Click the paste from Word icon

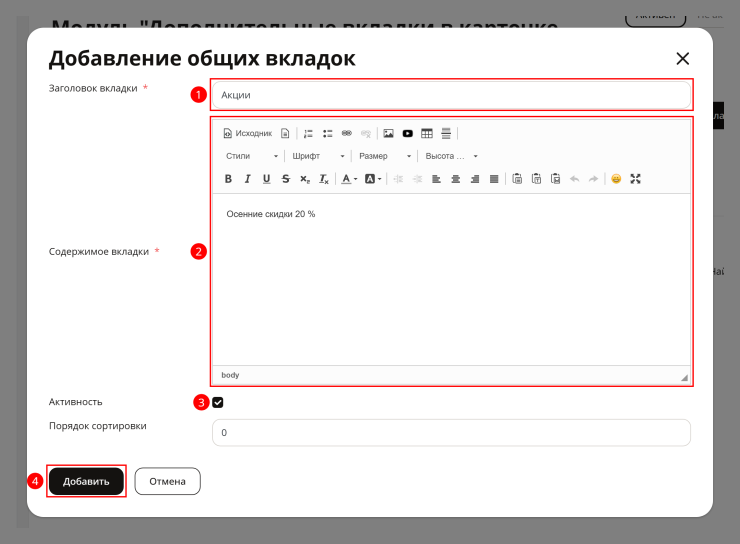[555, 179]
